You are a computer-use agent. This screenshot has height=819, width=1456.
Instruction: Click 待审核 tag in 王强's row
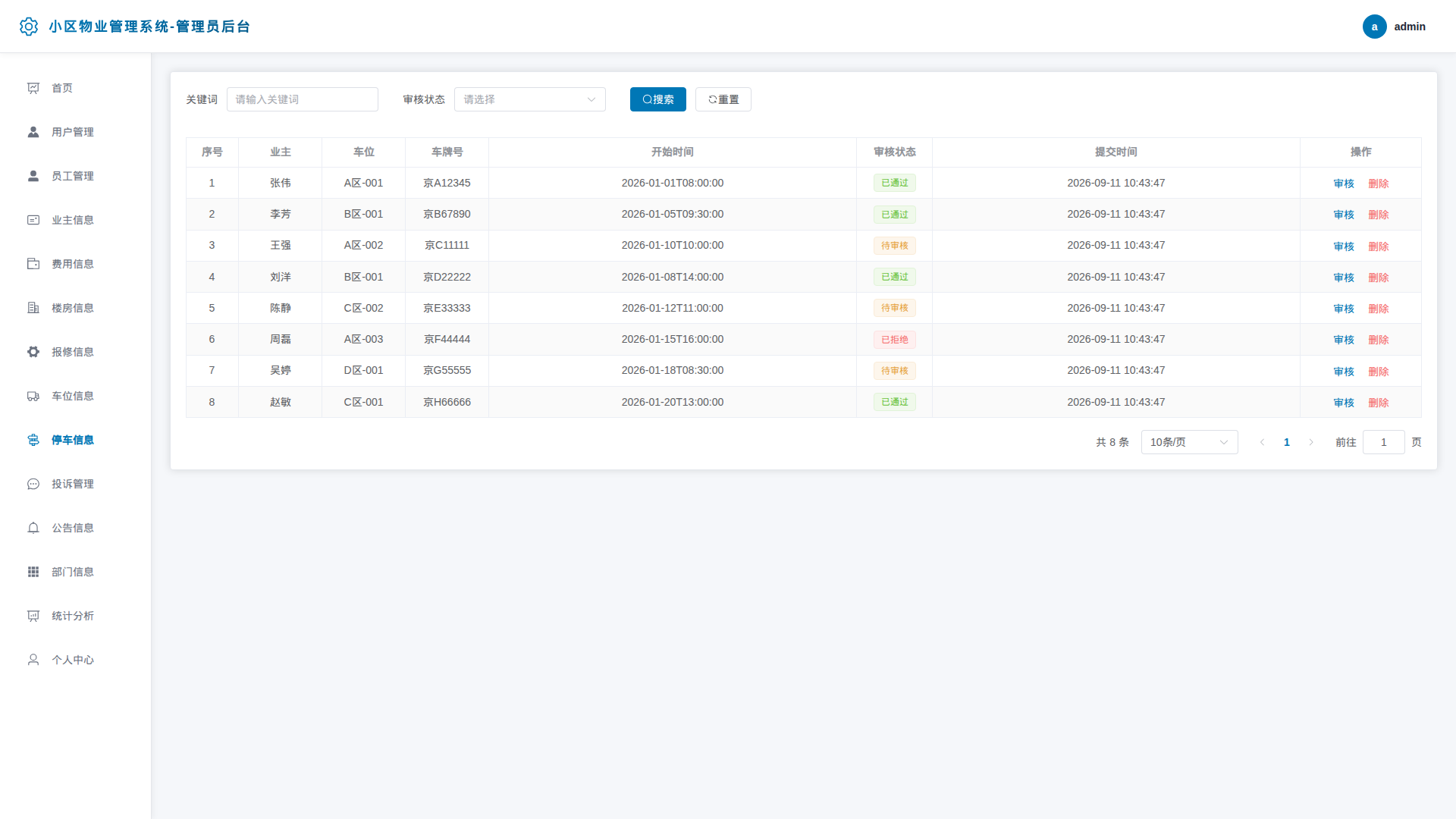895,246
